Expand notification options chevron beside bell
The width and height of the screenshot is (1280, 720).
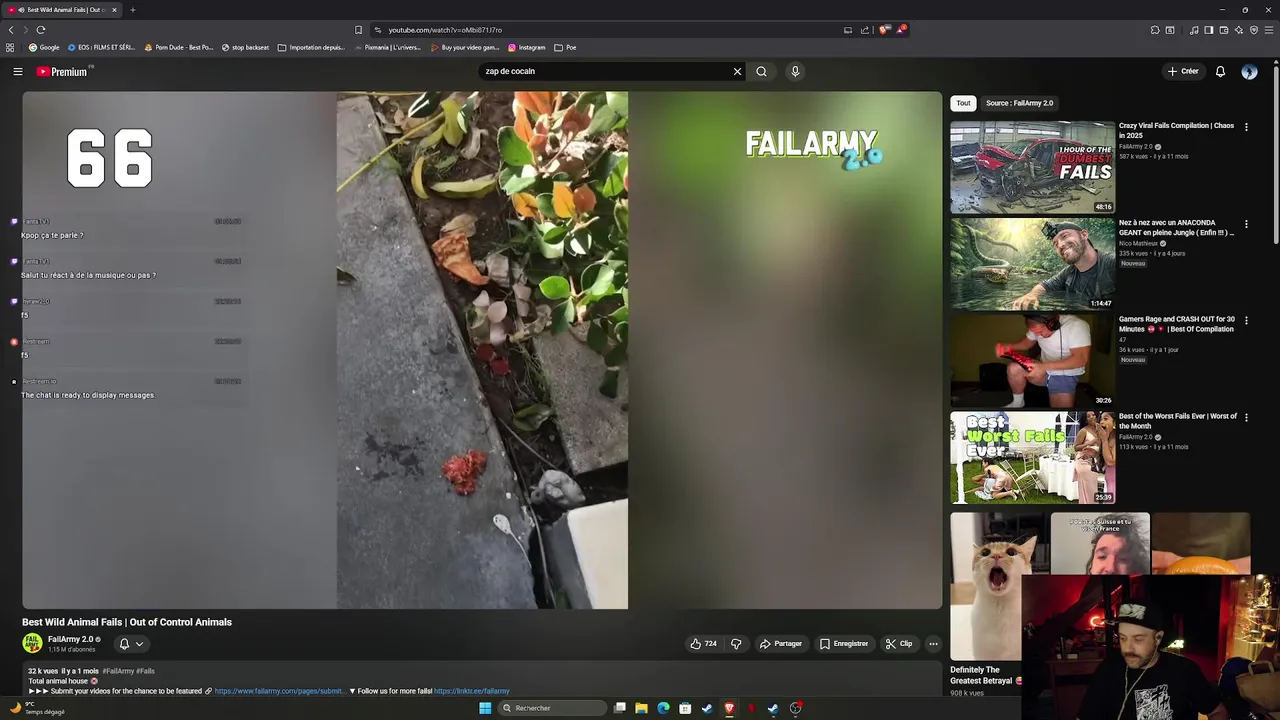coord(139,644)
